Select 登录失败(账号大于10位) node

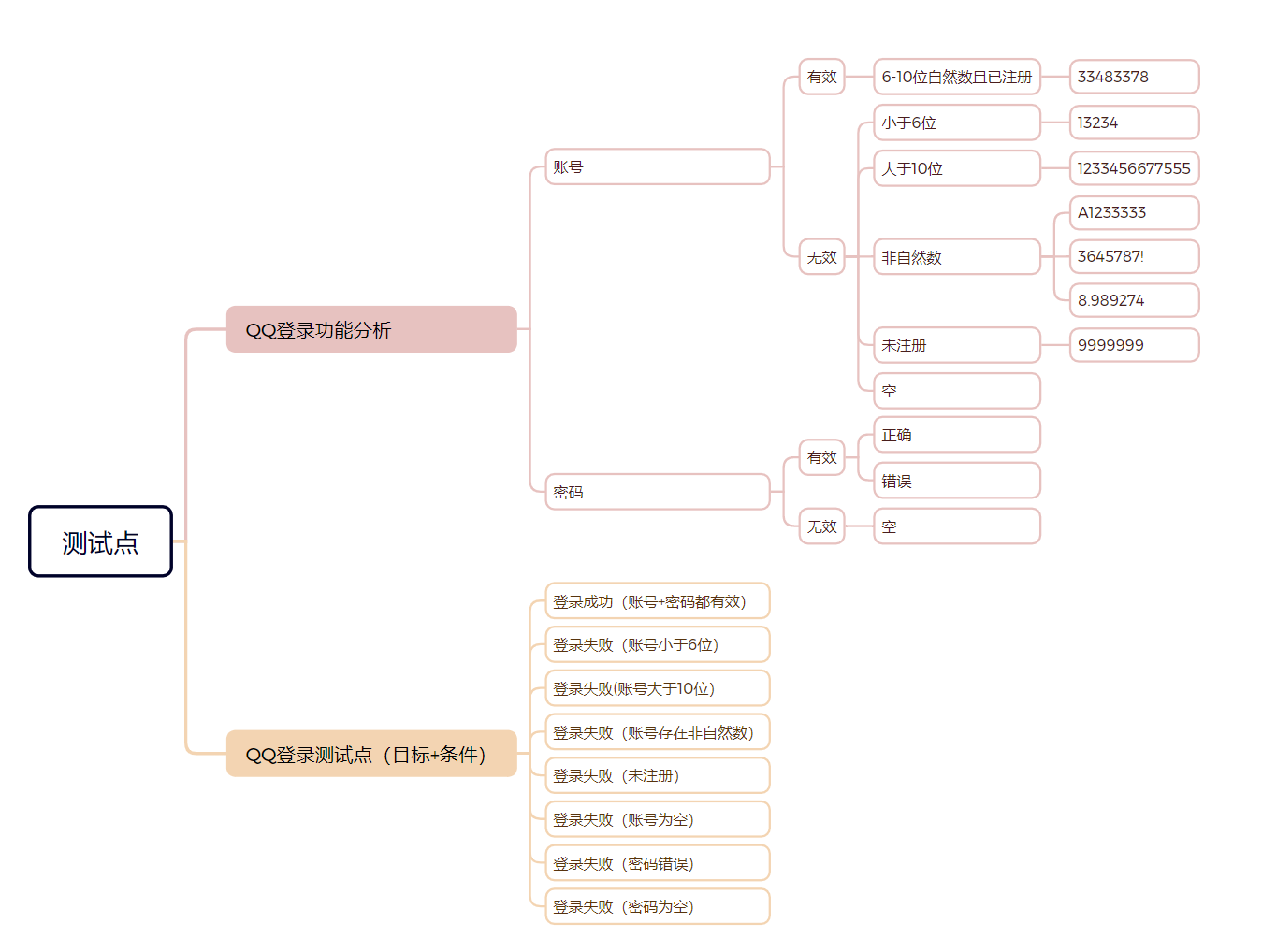pyautogui.click(x=658, y=688)
